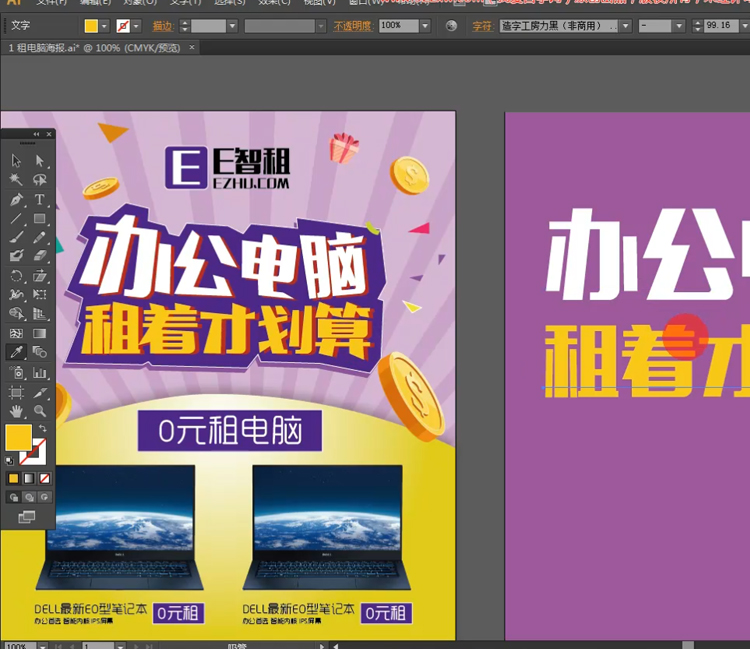This screenshot has width=750, height=649.
Task: Switch to 租电脑海报.ai document tab
Action: tap(95, 48)
